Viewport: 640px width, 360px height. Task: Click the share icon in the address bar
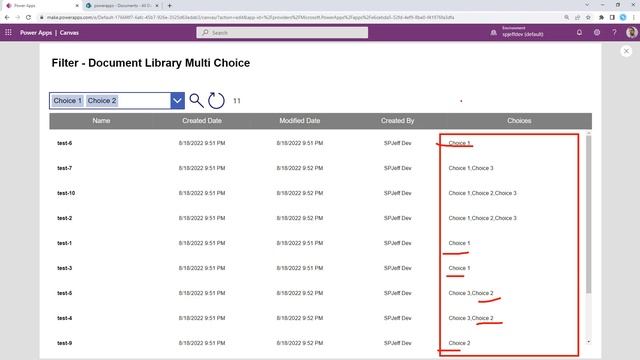(x=577, y=18)
